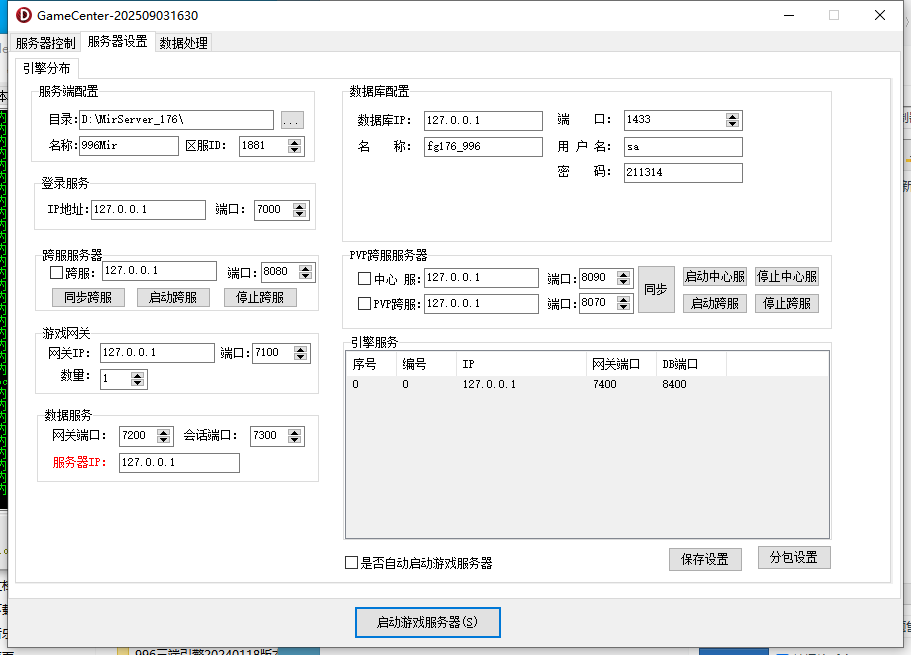The width and height of the screenshot is (911, 655).
Task: Decrease 数据服务 网关端口 7200
Action: tap(164, 440)
